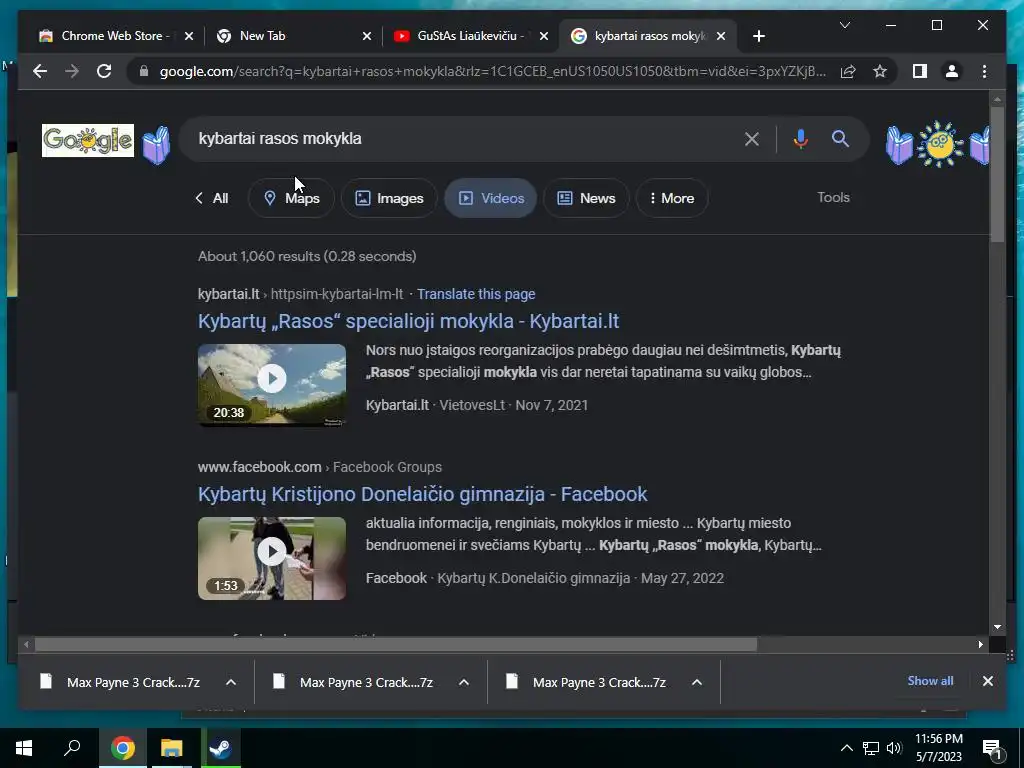Open the notification center
This screenshot has width=1024, height=768.
point(993,748)
